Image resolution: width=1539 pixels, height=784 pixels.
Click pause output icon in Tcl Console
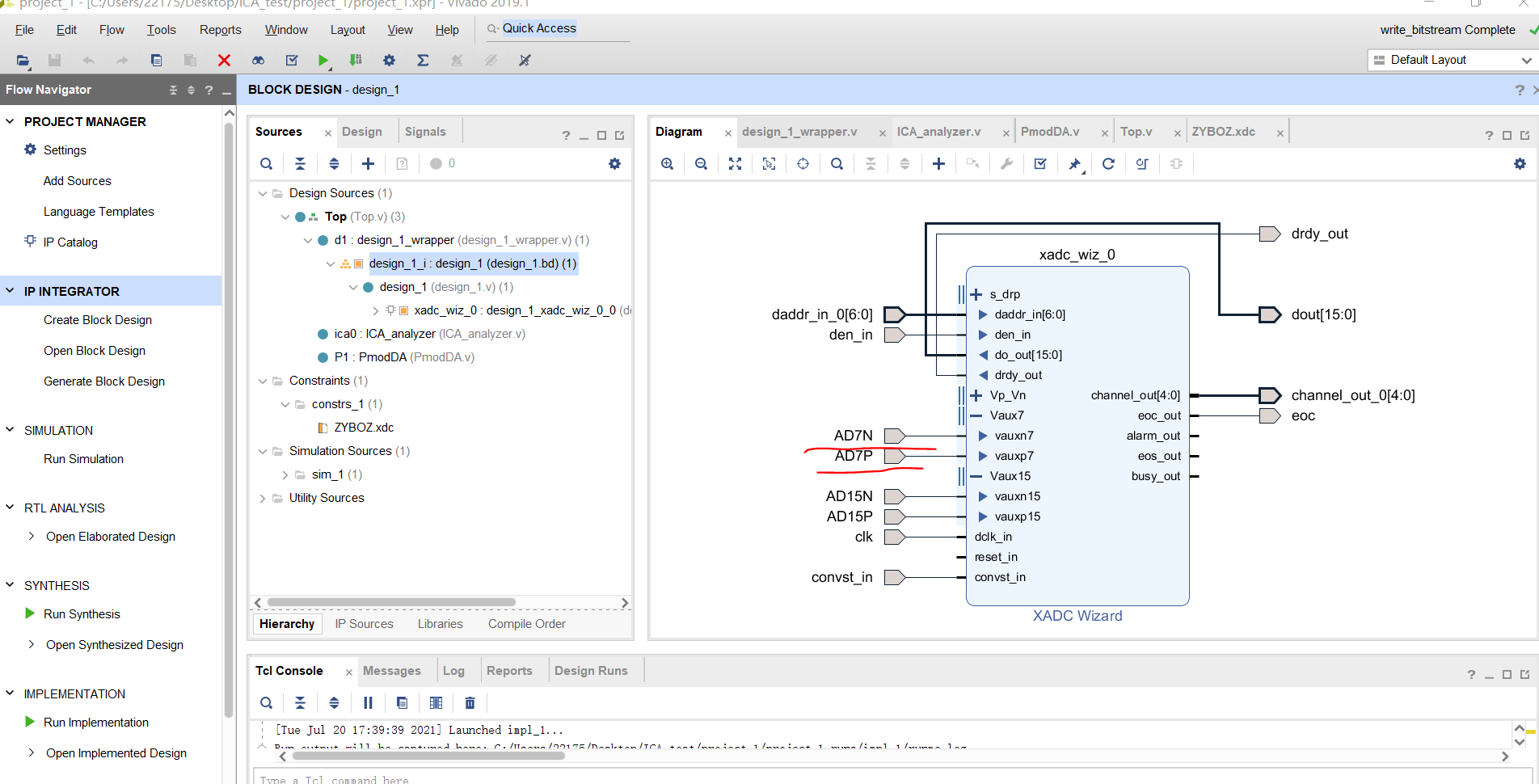368,702
